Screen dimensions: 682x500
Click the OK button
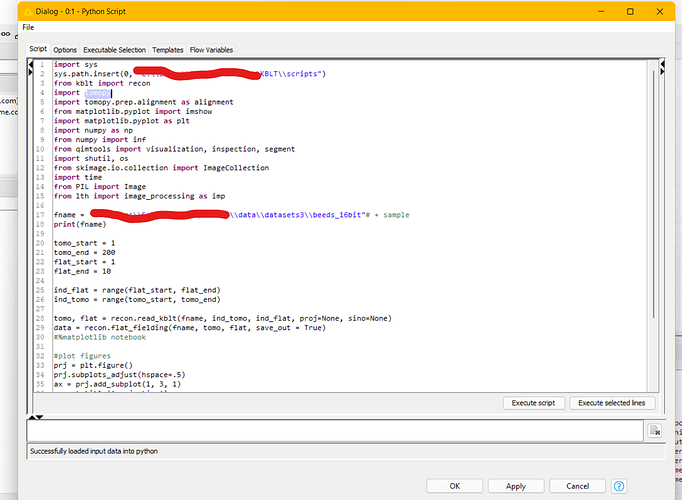point(455,486)
